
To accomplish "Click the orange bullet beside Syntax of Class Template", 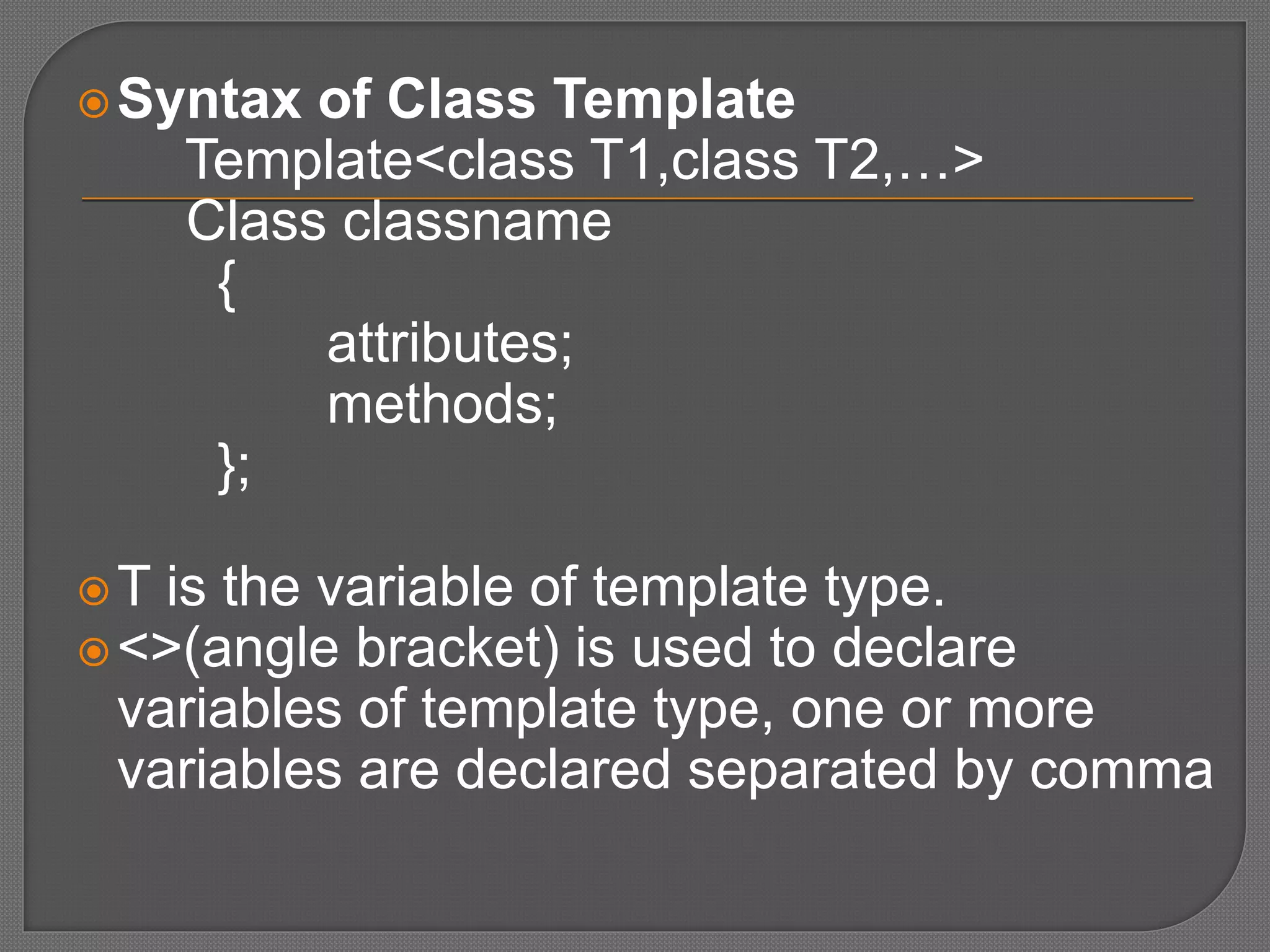I will (94, 104).
